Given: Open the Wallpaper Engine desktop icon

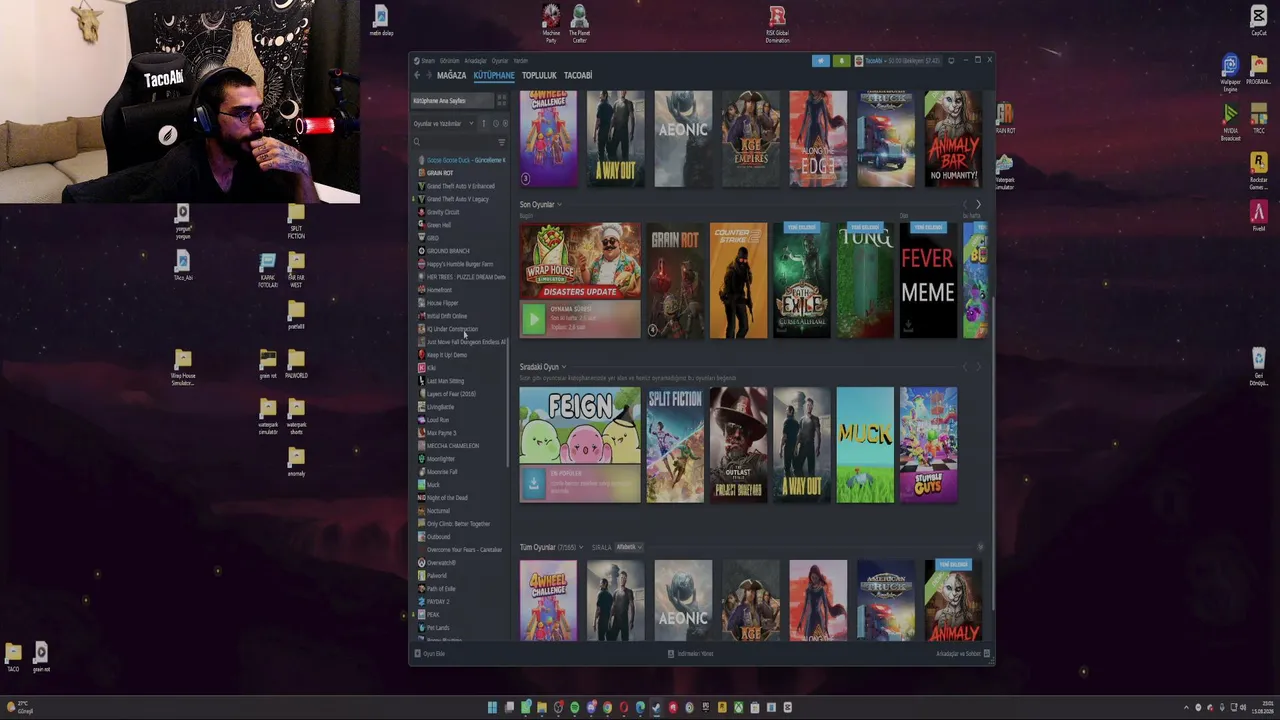Looking at the screenshot, I should point(1230,73).
